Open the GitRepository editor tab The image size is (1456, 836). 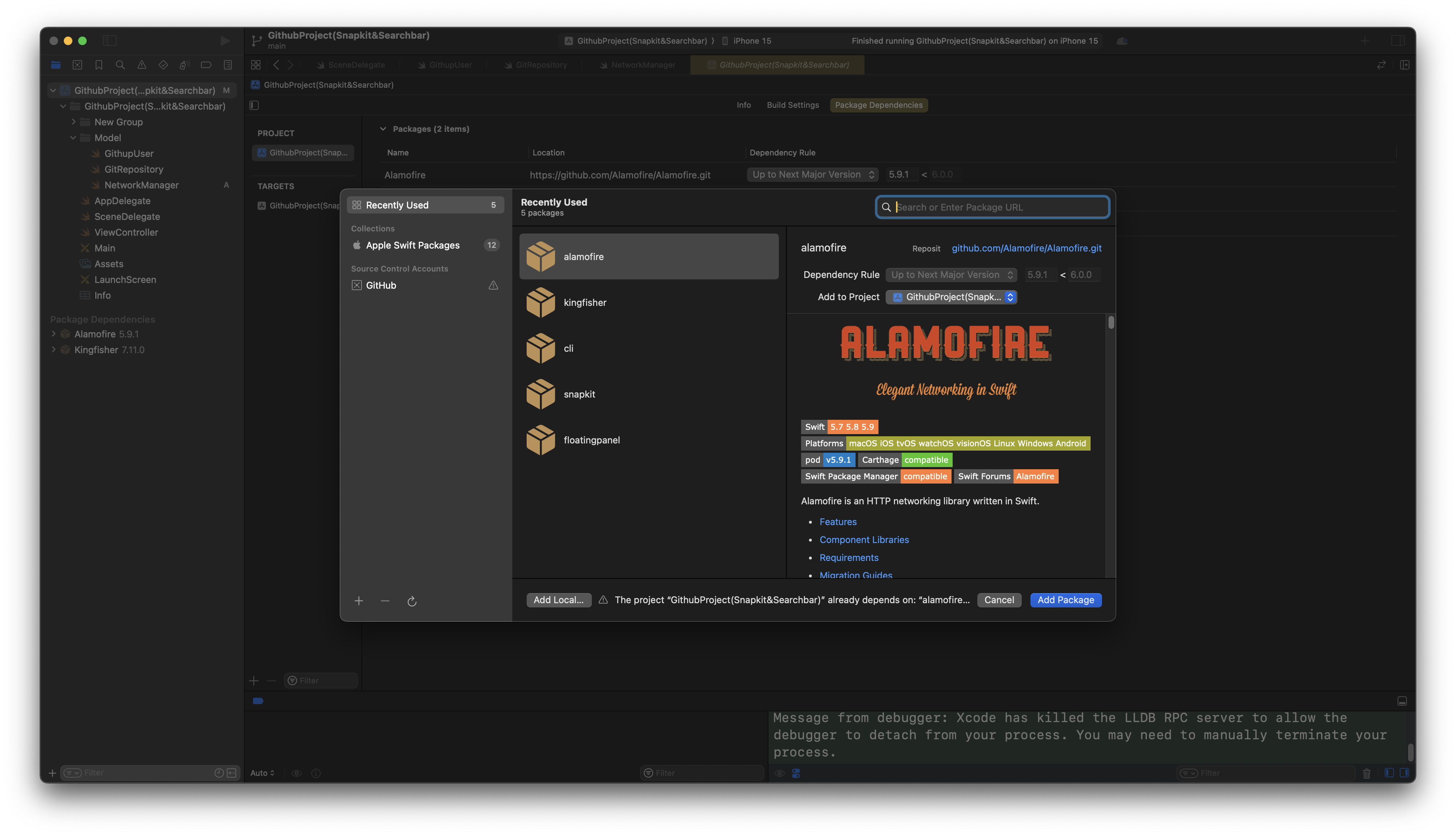536,65
